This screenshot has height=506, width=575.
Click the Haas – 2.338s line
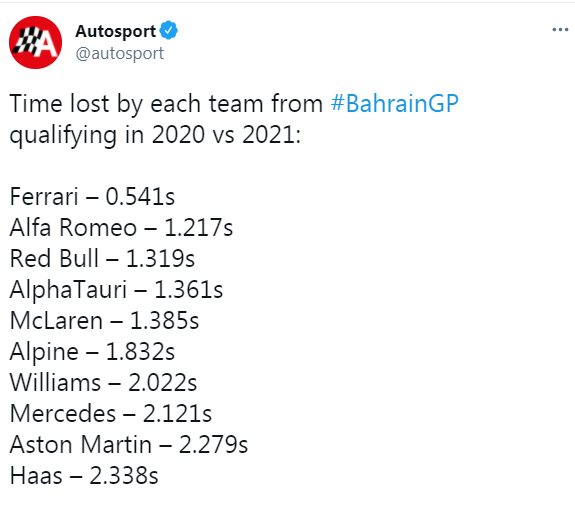(84, 476)
